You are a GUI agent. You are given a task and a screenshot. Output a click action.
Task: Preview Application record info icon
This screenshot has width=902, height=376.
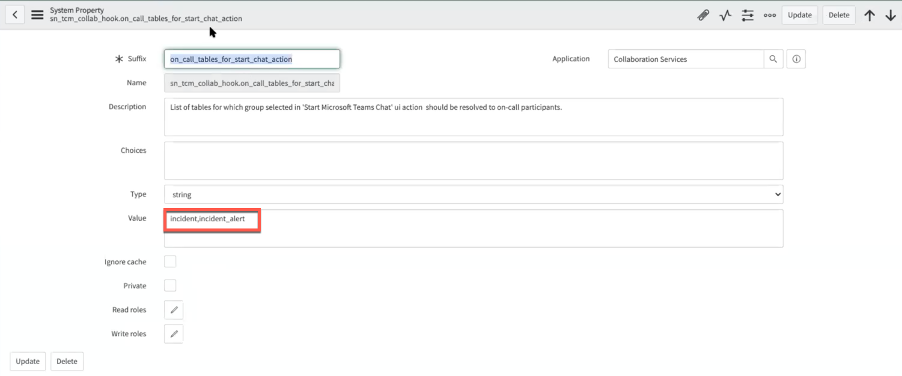coord(796,59)
